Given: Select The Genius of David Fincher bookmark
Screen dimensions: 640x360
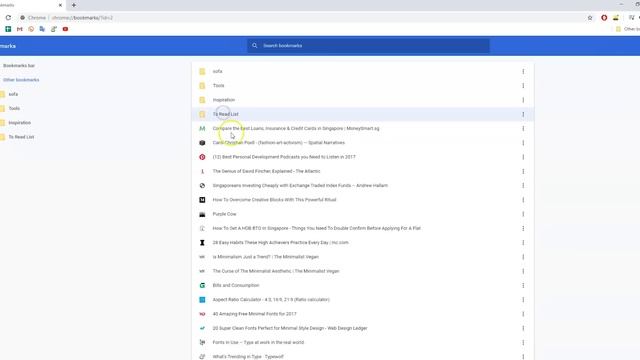Looking at the screenshot, I should 362,171.
